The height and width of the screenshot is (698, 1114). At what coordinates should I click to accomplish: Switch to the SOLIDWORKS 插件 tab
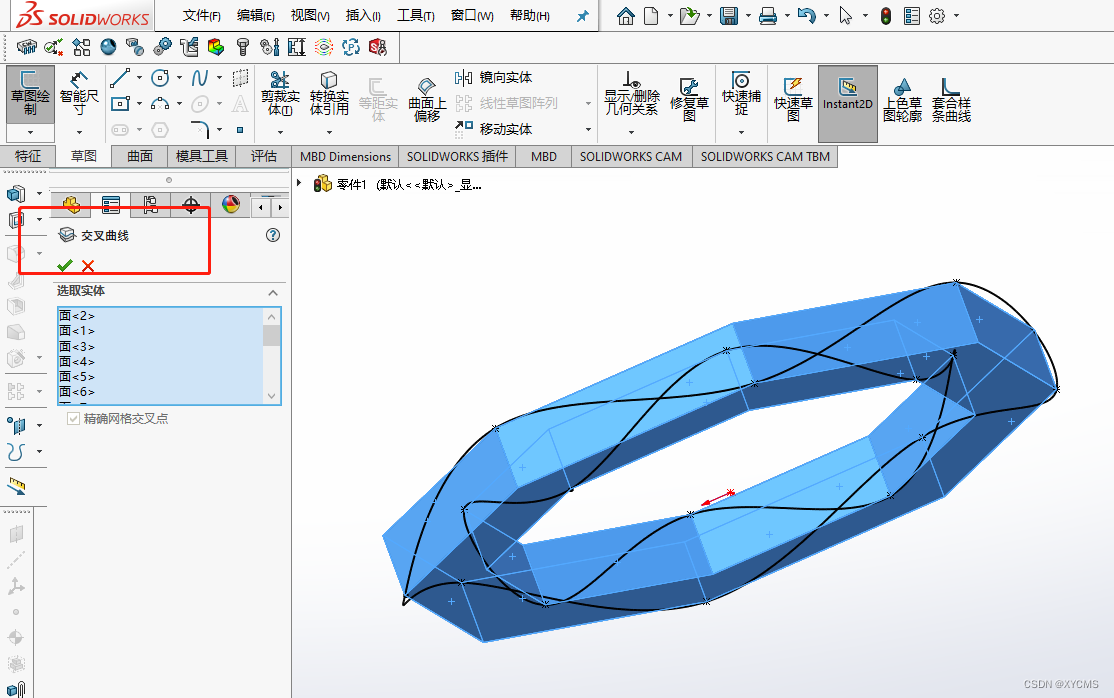tap(457, 156)
